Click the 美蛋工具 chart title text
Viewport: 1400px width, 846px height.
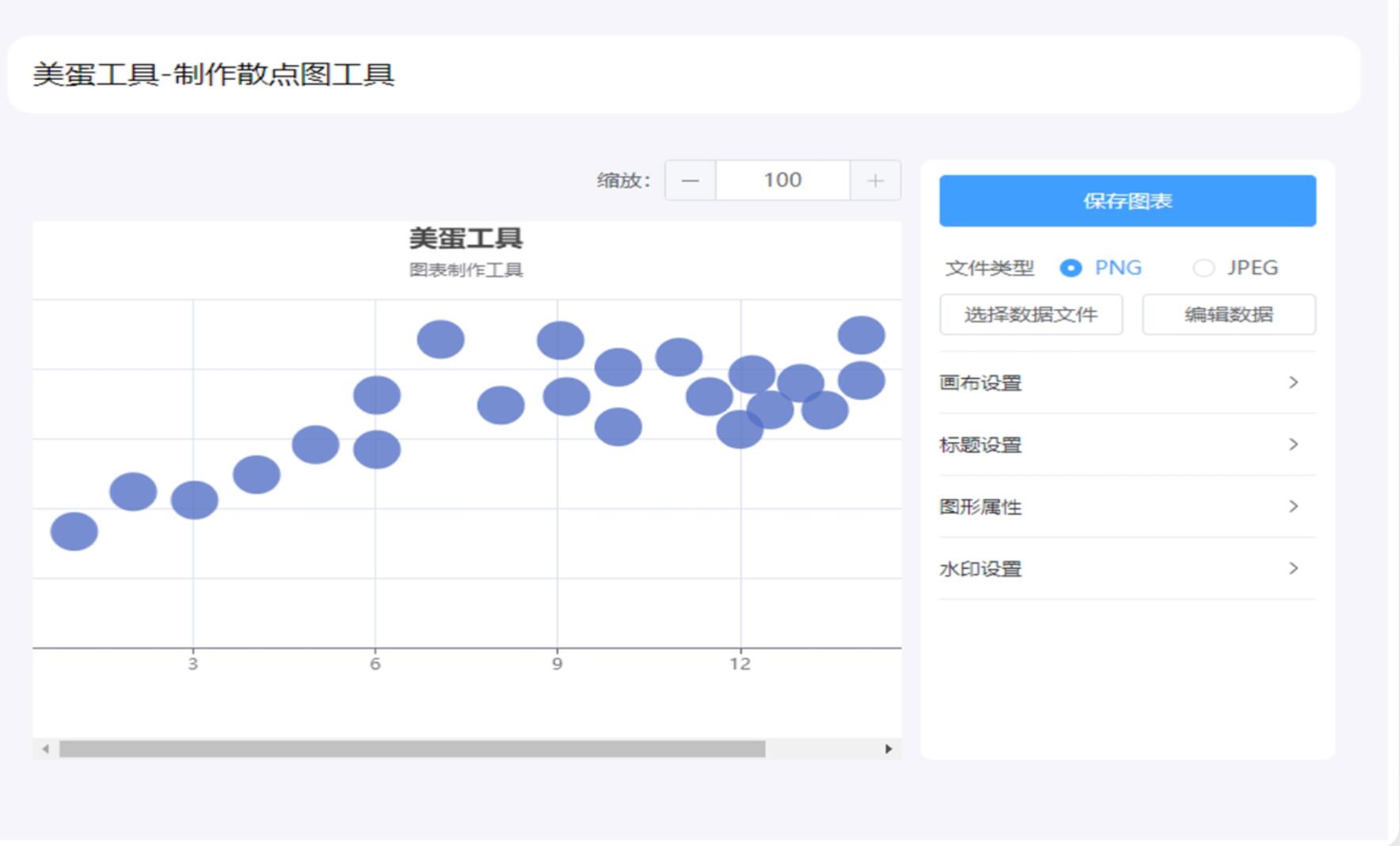pos(466,238)
